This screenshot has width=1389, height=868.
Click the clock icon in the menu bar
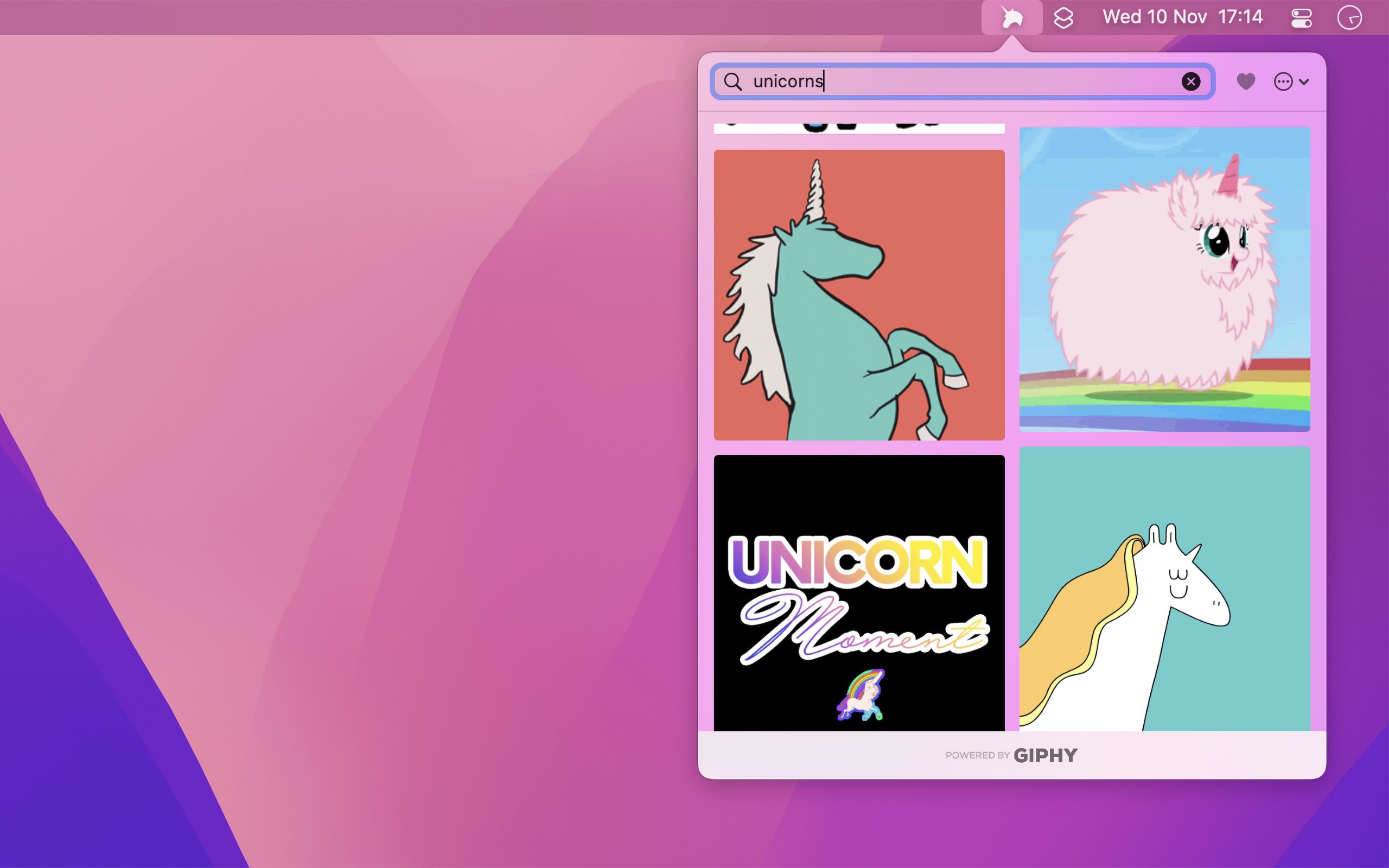[x=1350, y=17]
